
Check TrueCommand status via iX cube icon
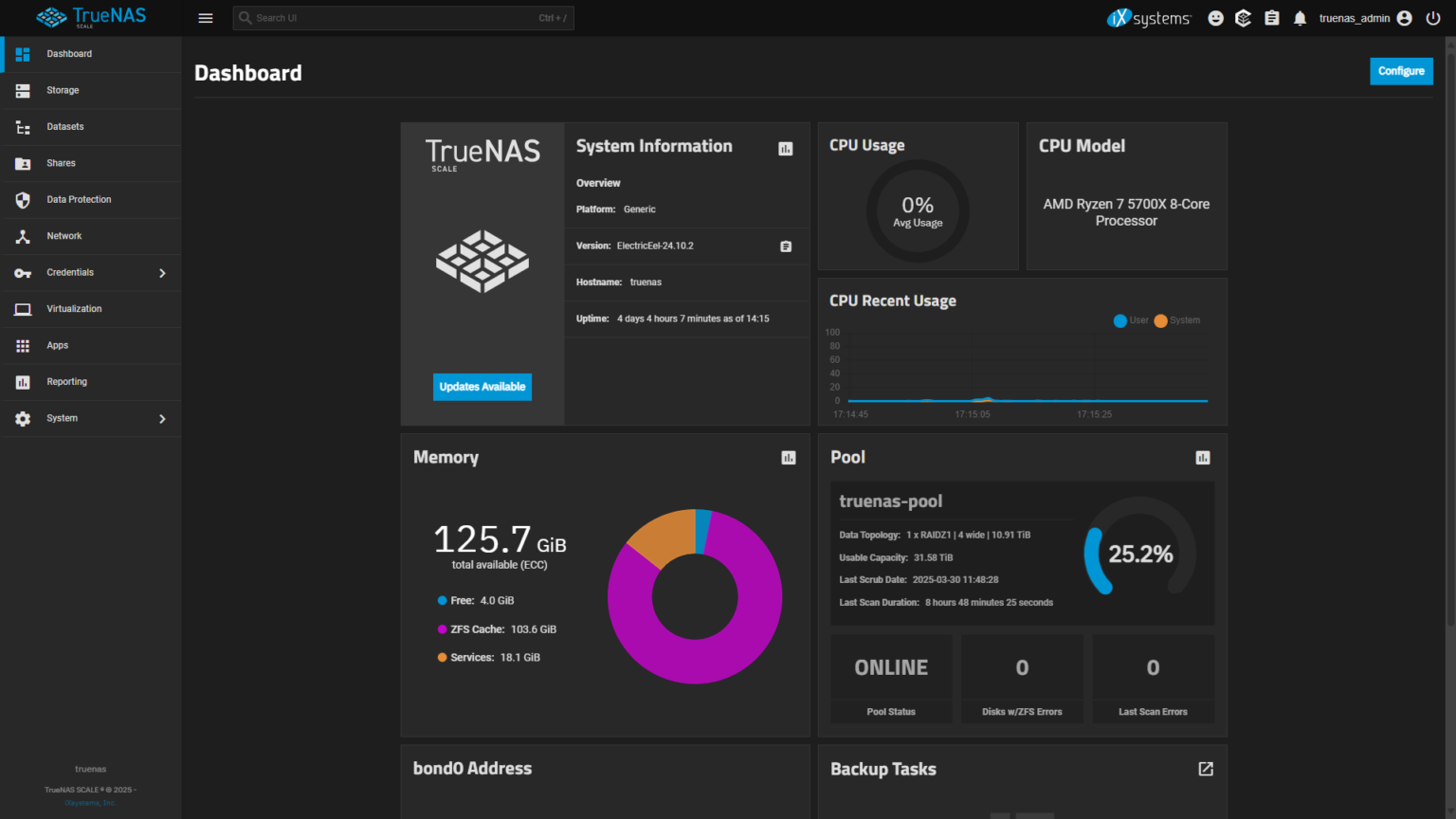(x=1243, y=17)
